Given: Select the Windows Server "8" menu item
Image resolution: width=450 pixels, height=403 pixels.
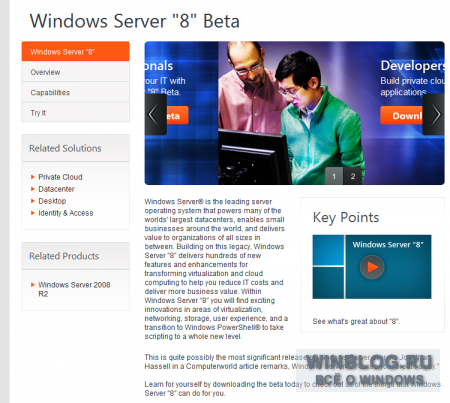Looking at the screenshot, I should point(76,51).
